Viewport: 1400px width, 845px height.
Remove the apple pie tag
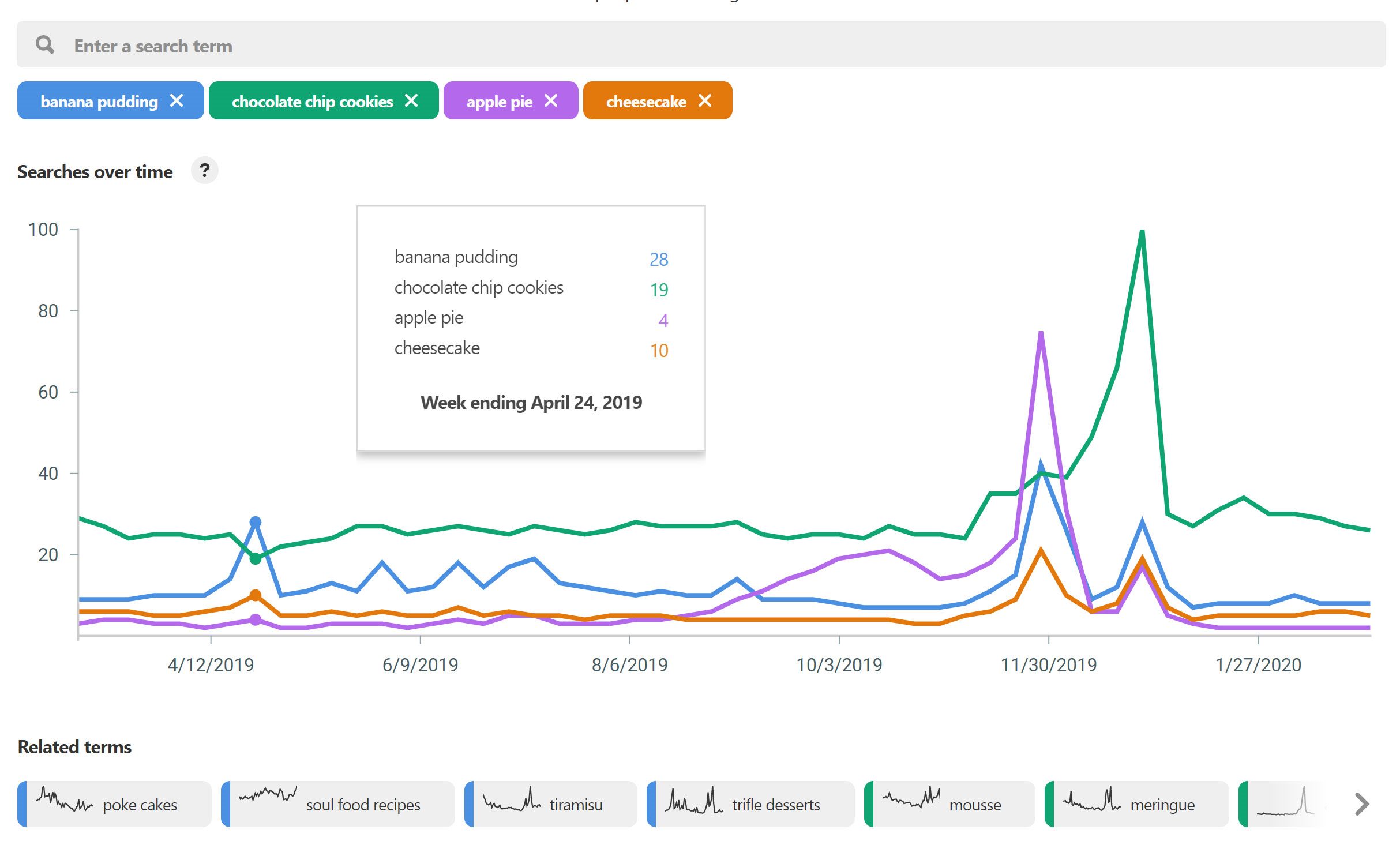click(551, 101)
